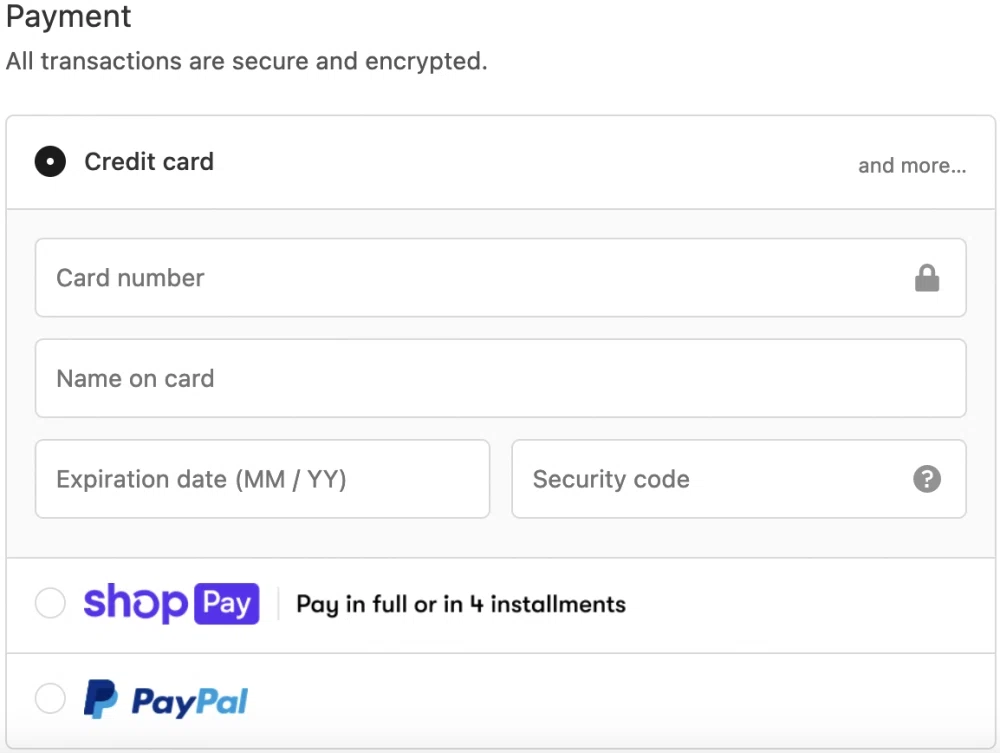Choose the PayPal radio button

click(50, 699)
